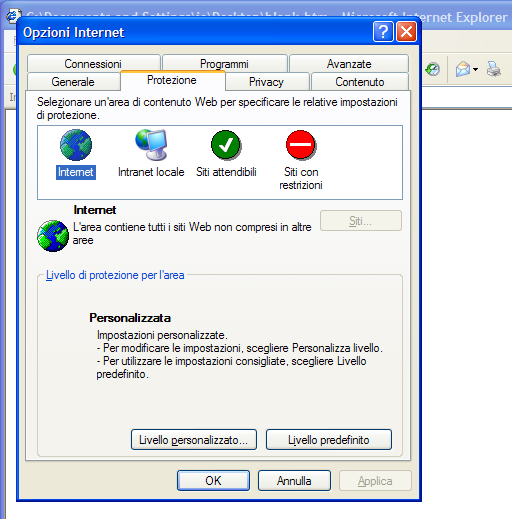Go to the Privacy tab

click(x=267, y=82)
